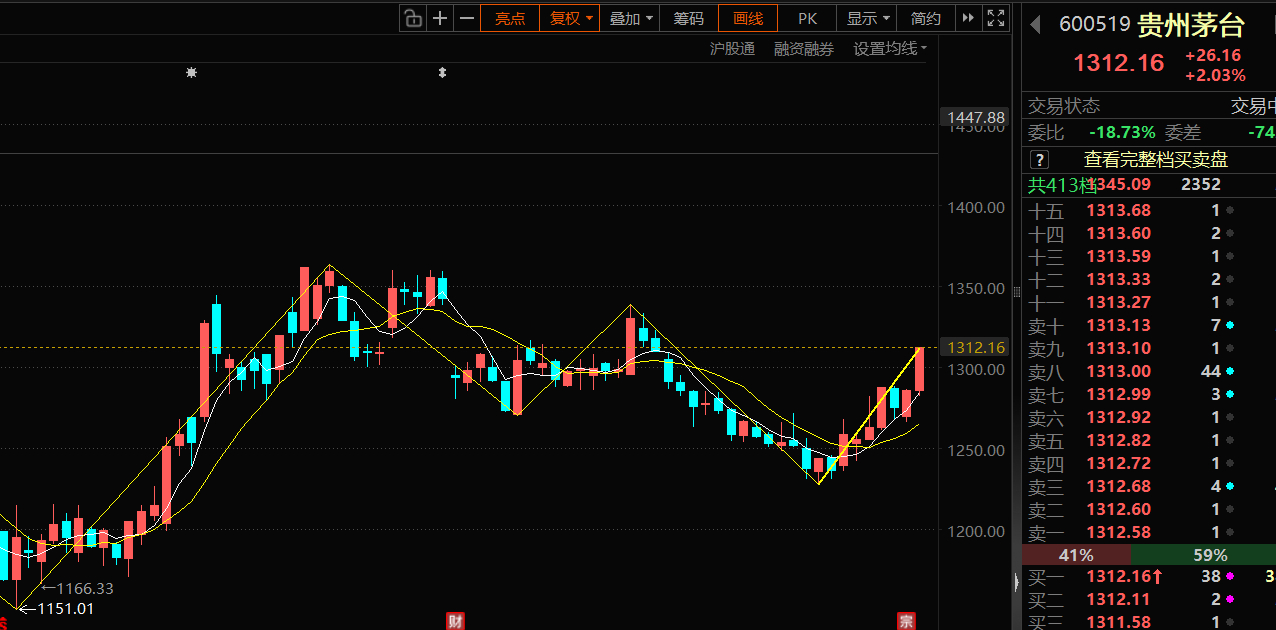Click the stock name 贵州茅台

[1191, 25]
